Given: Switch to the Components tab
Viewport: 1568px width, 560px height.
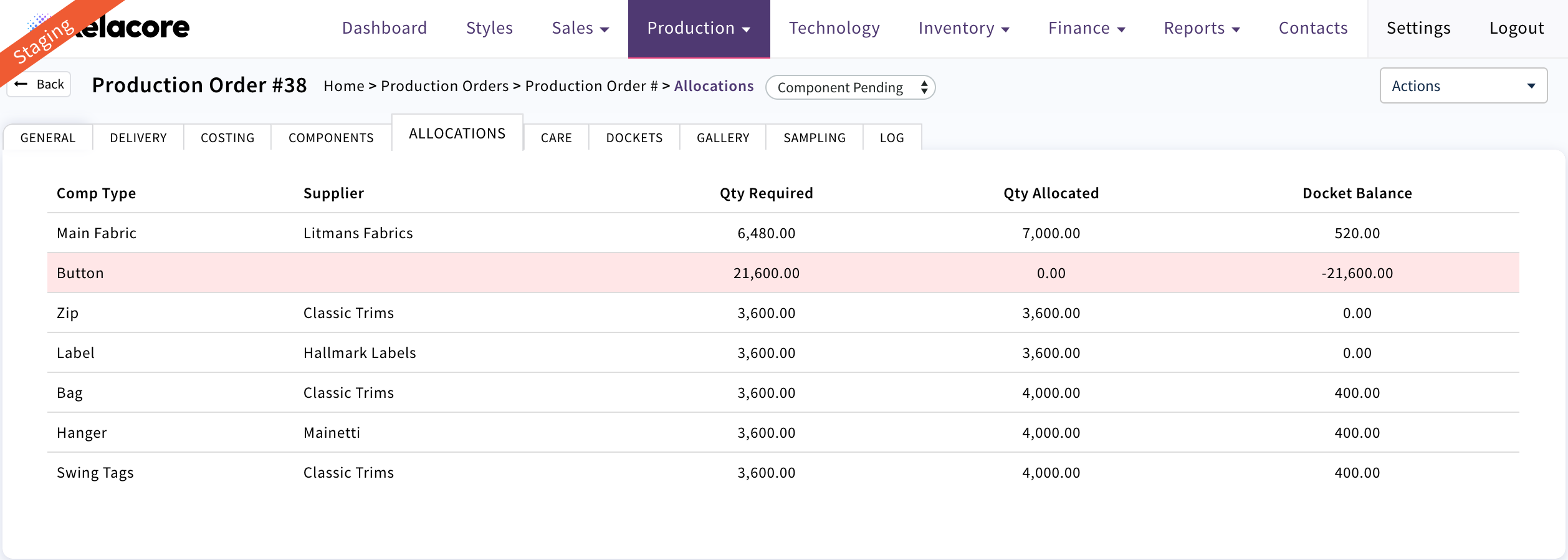Looking at the screenshot, I should pyautogui.click(x=331, y=138).
